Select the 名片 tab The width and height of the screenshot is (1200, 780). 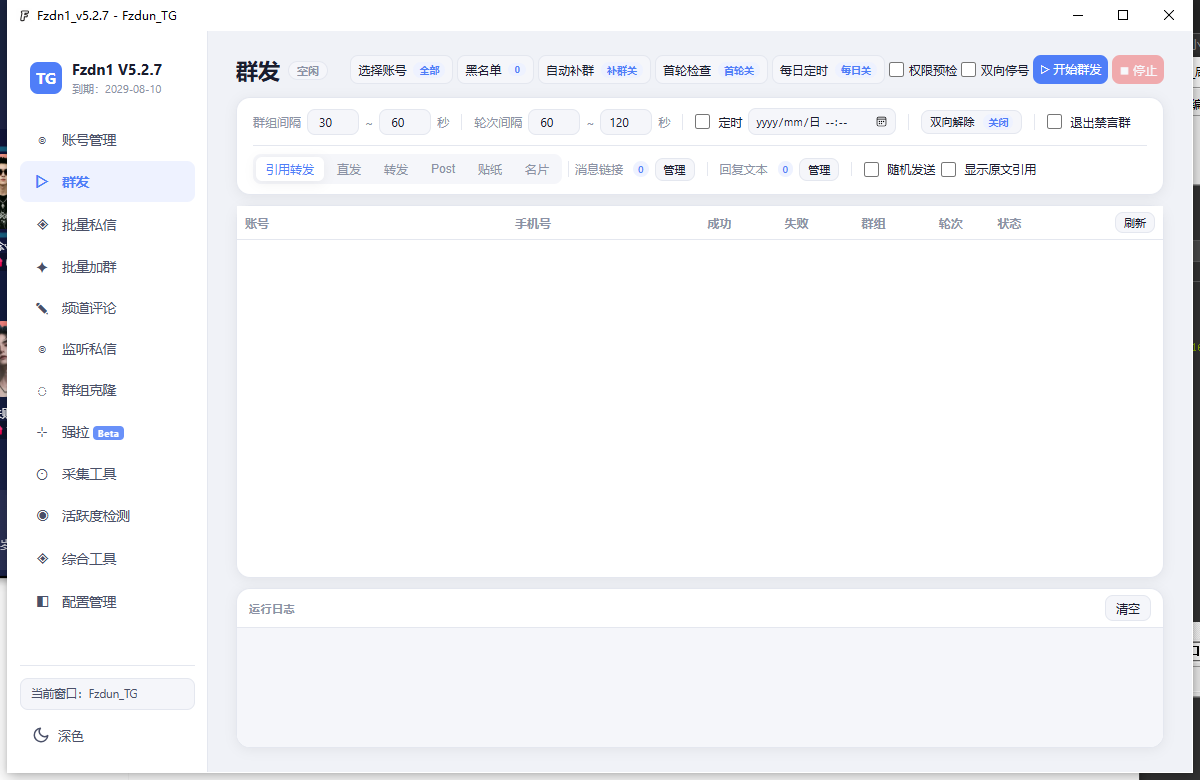[x=537, y=170]
